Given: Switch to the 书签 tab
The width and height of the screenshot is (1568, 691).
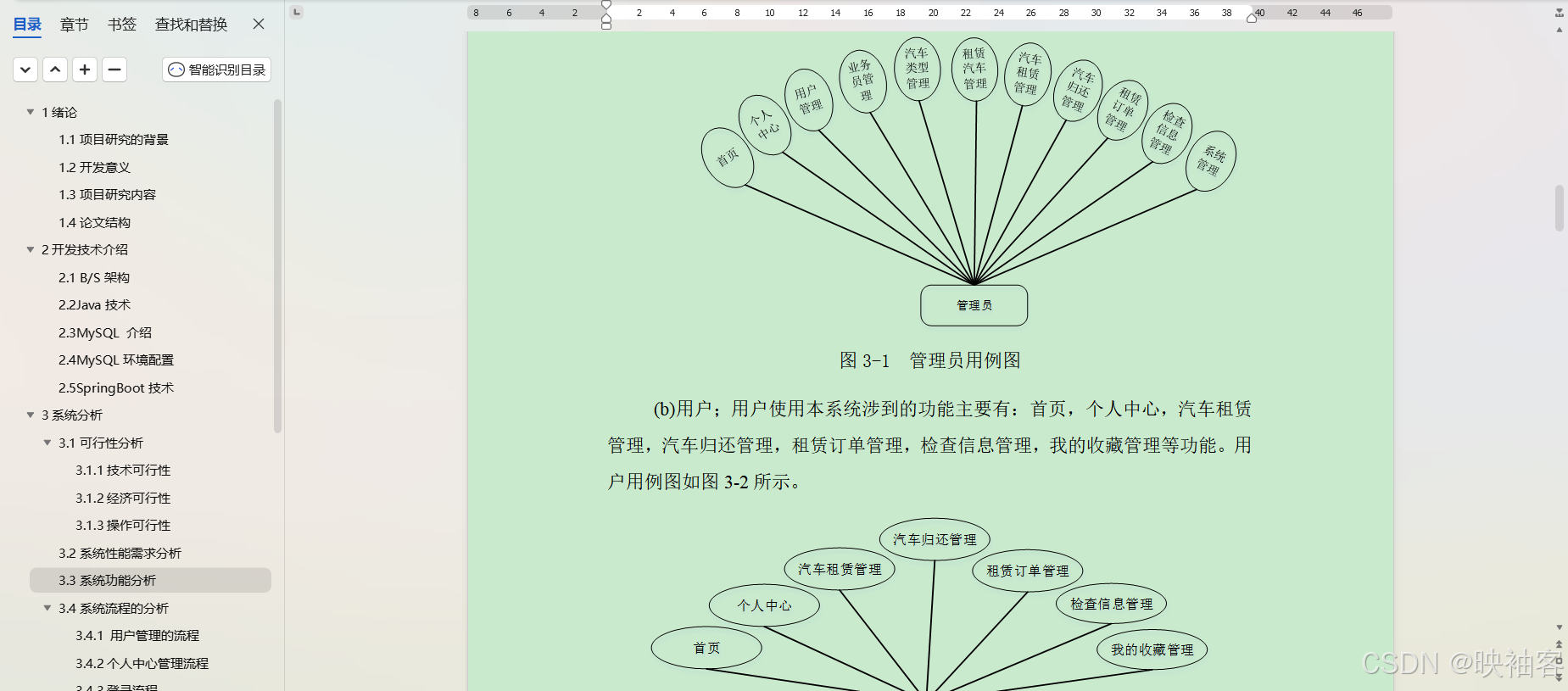Looking at the screenshot, I should click(x=122, y=25).
